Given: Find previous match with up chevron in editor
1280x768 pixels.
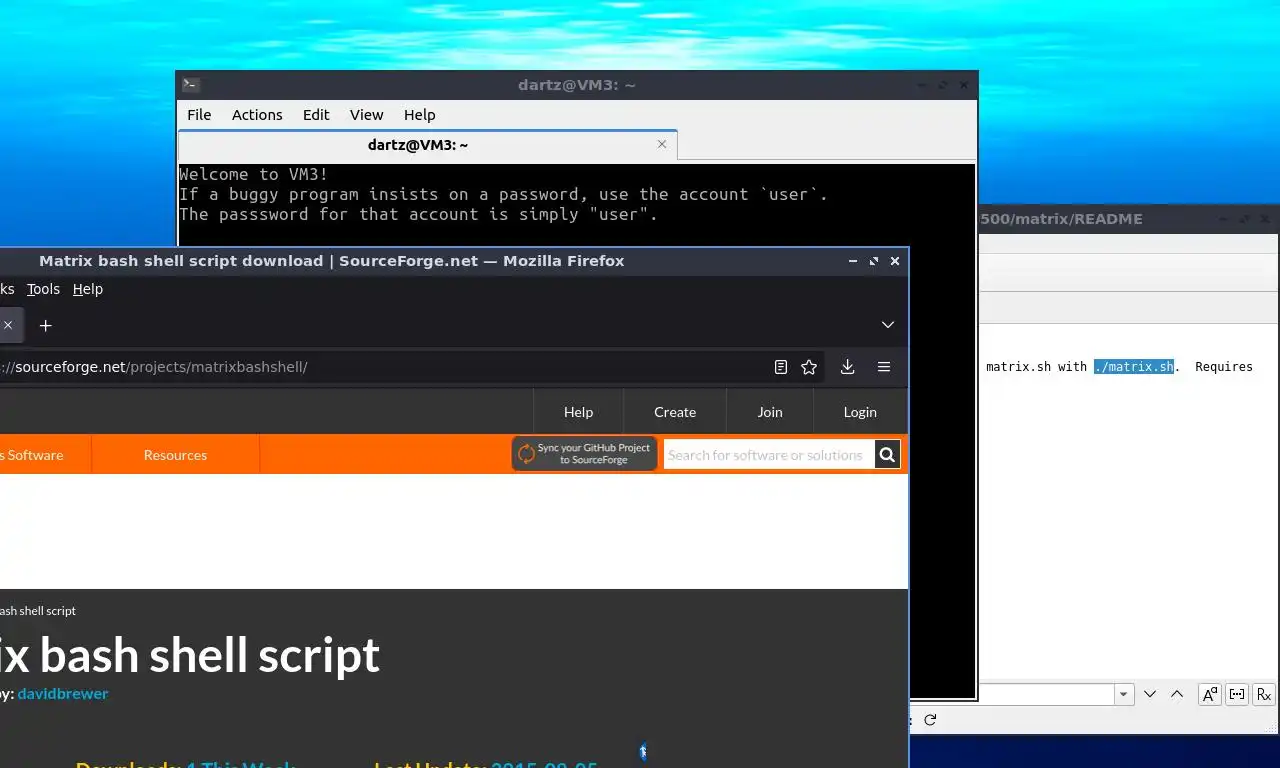Looking at the screenshot, I should 1176,694.
